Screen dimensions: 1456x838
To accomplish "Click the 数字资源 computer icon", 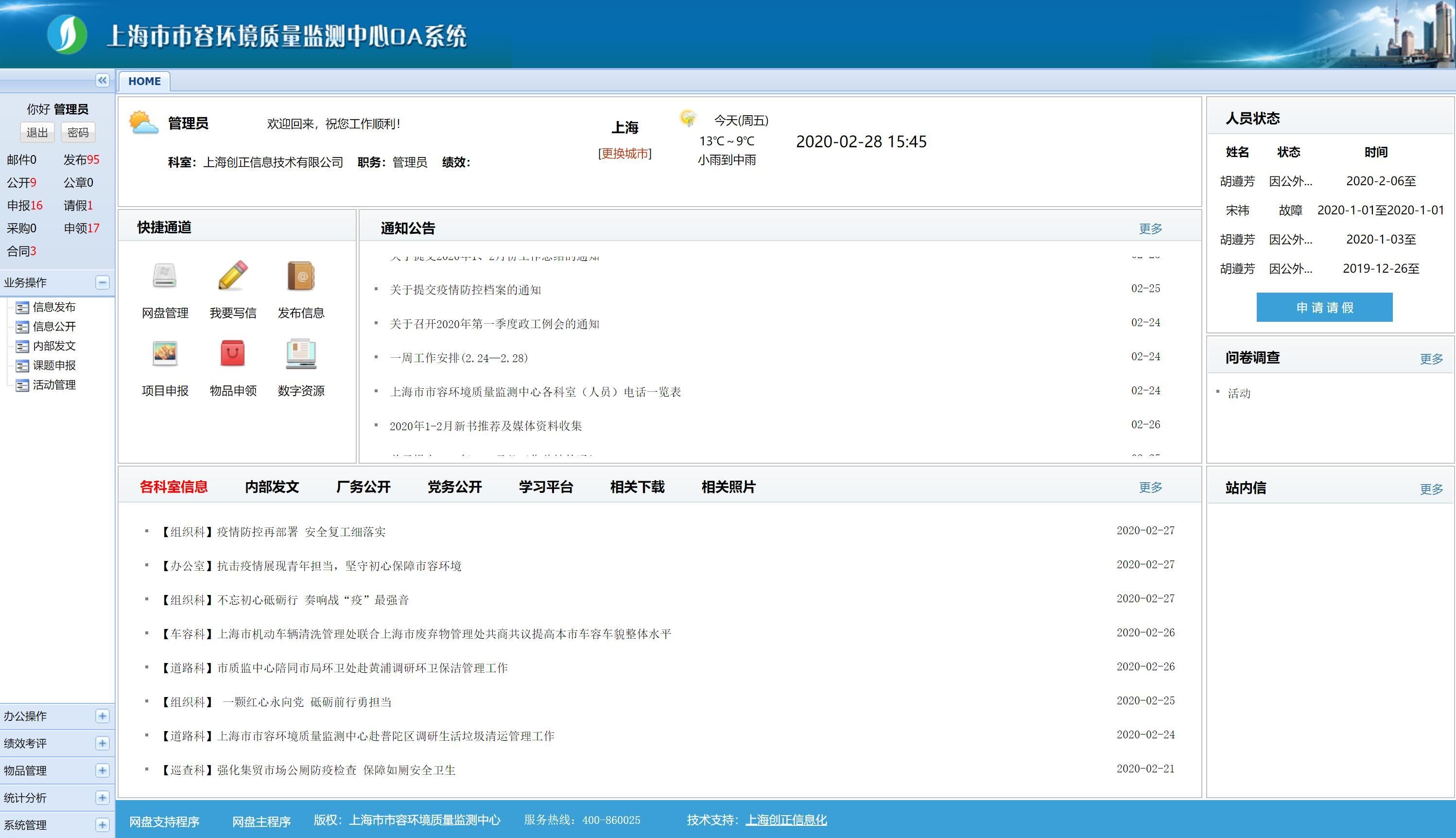I will click(x=301, y=353).
